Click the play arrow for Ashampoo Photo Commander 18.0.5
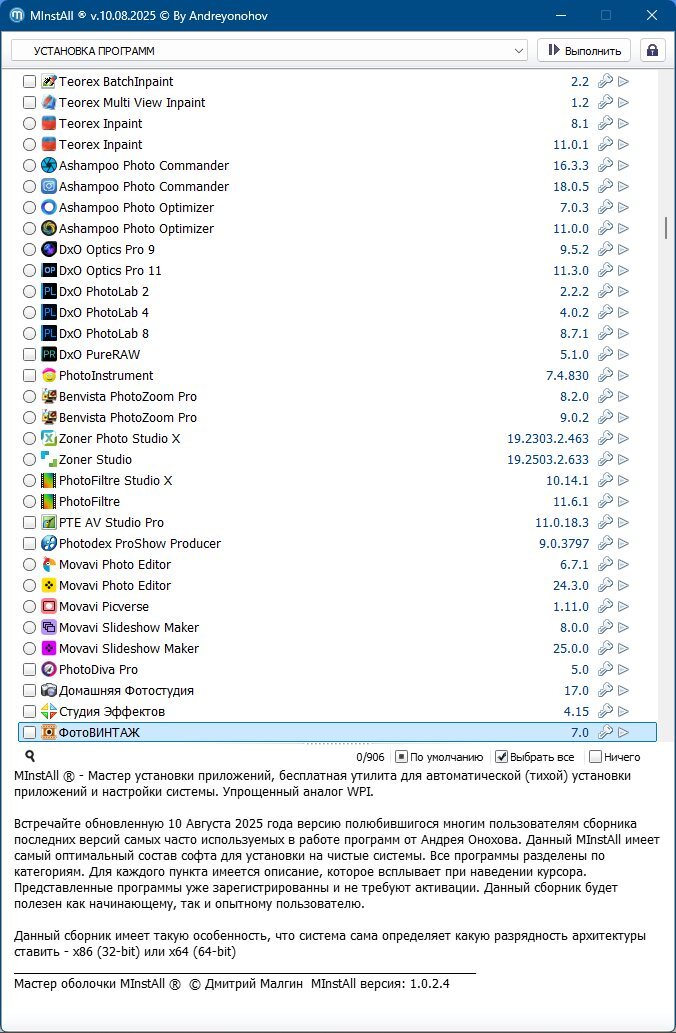This screenshot has height=1033, width=676. pos(623,186)
